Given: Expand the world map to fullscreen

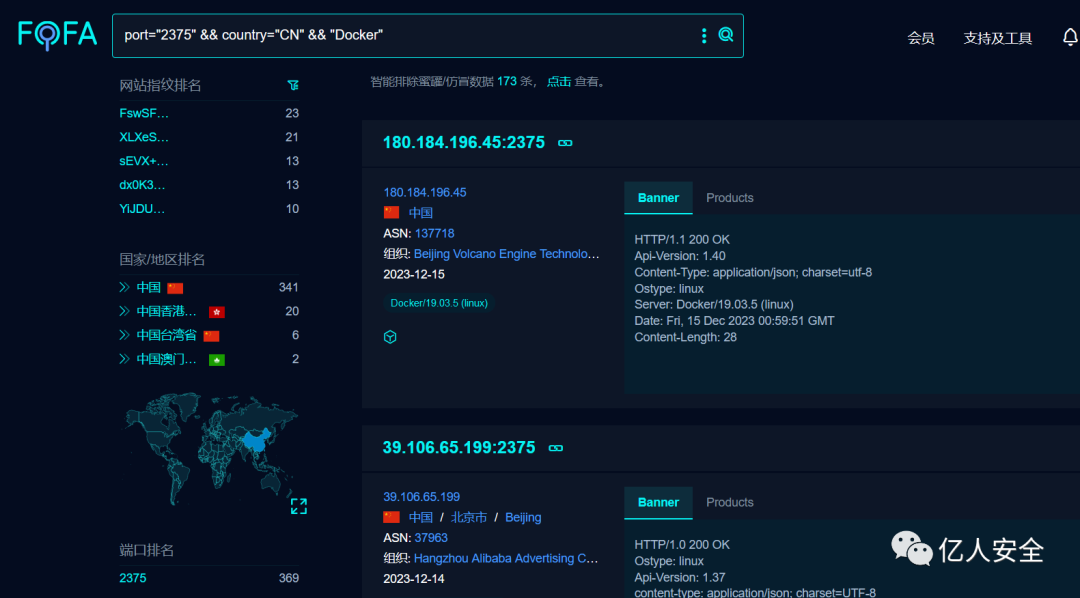Looking at the screenshot, I should point(298,506).
